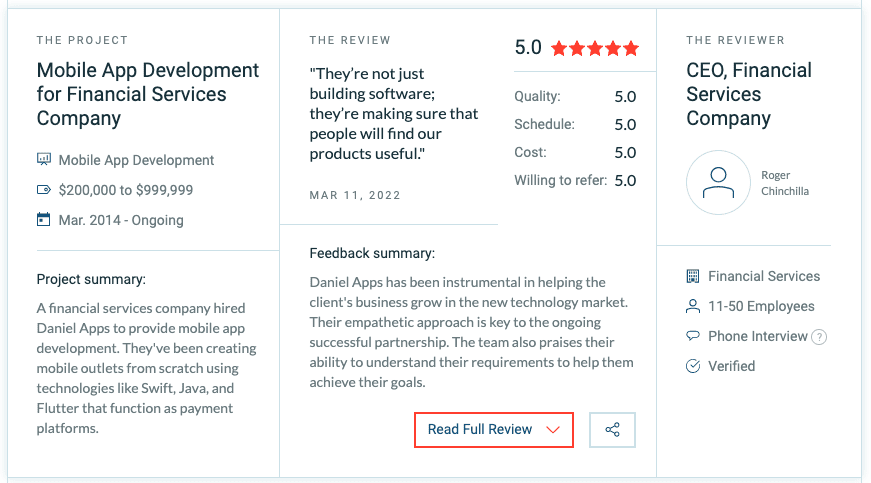Click the 5.0 overall rating score
The height and width of the screenshot is (483, 871).
528,48
